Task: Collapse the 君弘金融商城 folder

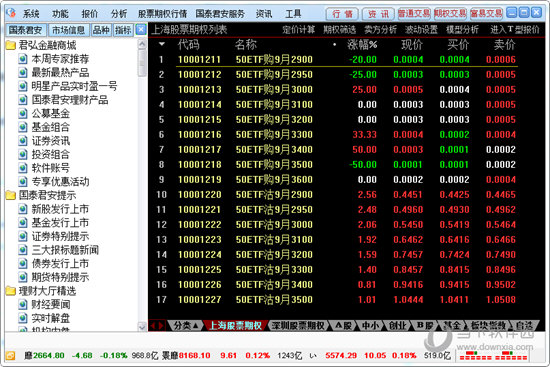Action: click(11, 45)
